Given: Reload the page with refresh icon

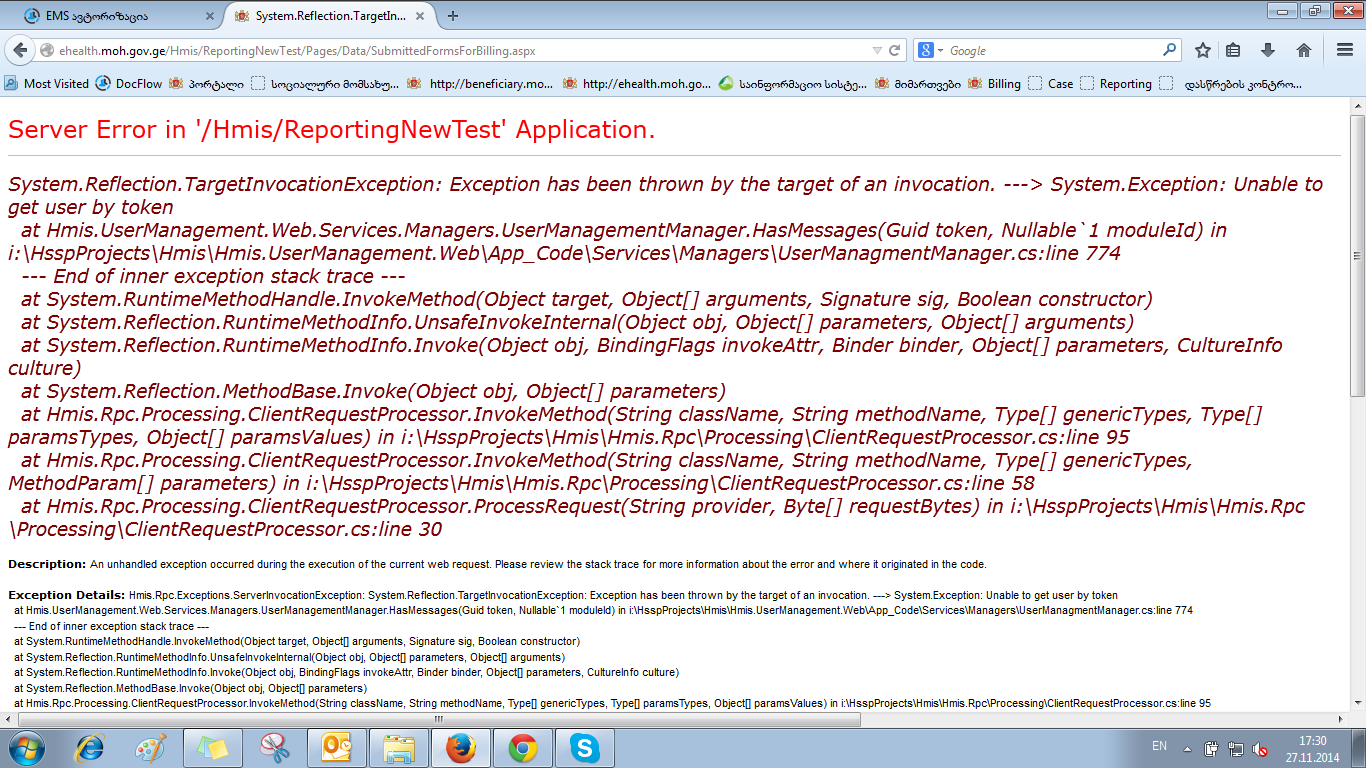Looking at the screenshot, I should coord(895,50).
